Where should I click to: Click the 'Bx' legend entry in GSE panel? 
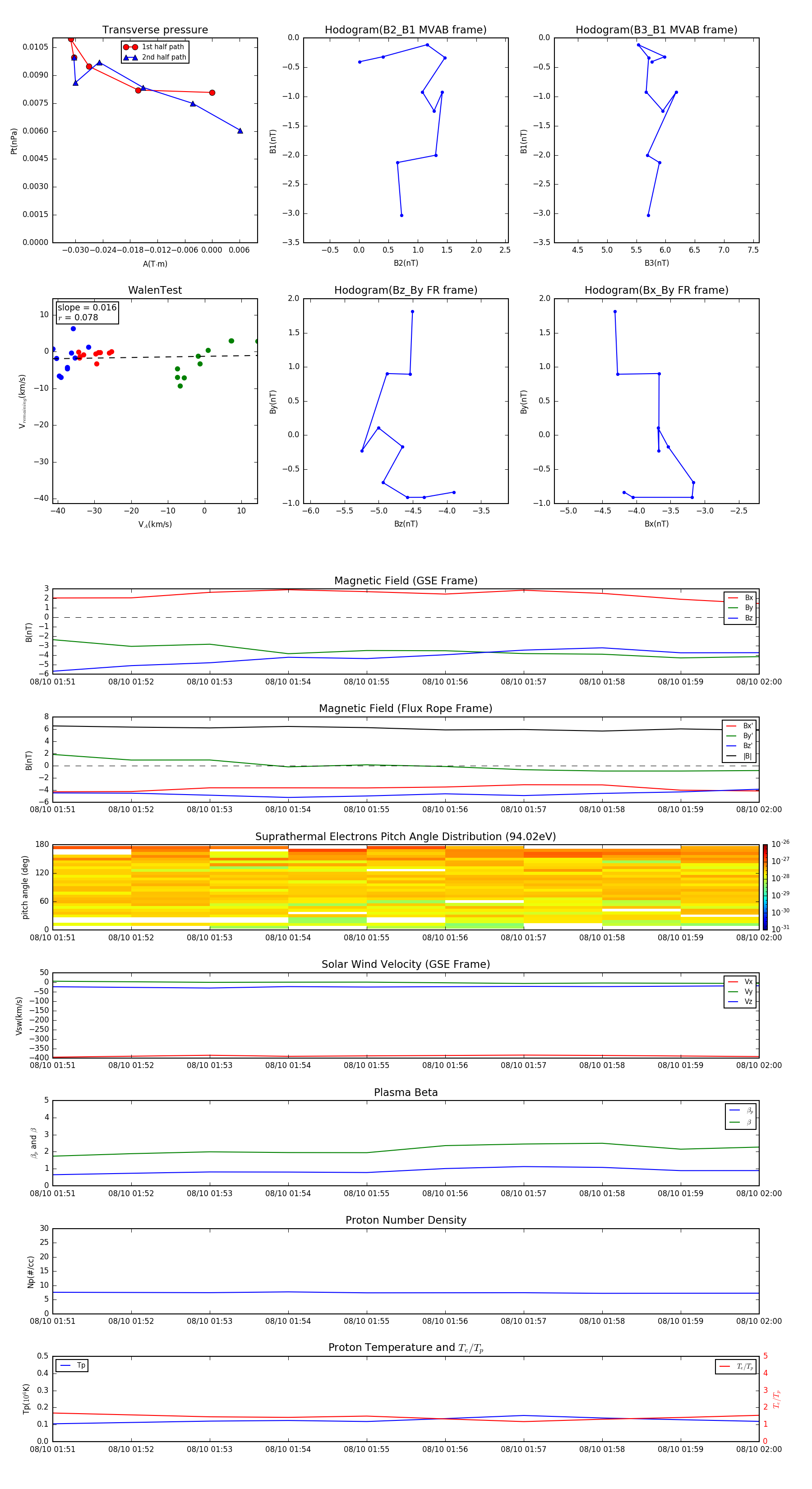coord(740,598)
